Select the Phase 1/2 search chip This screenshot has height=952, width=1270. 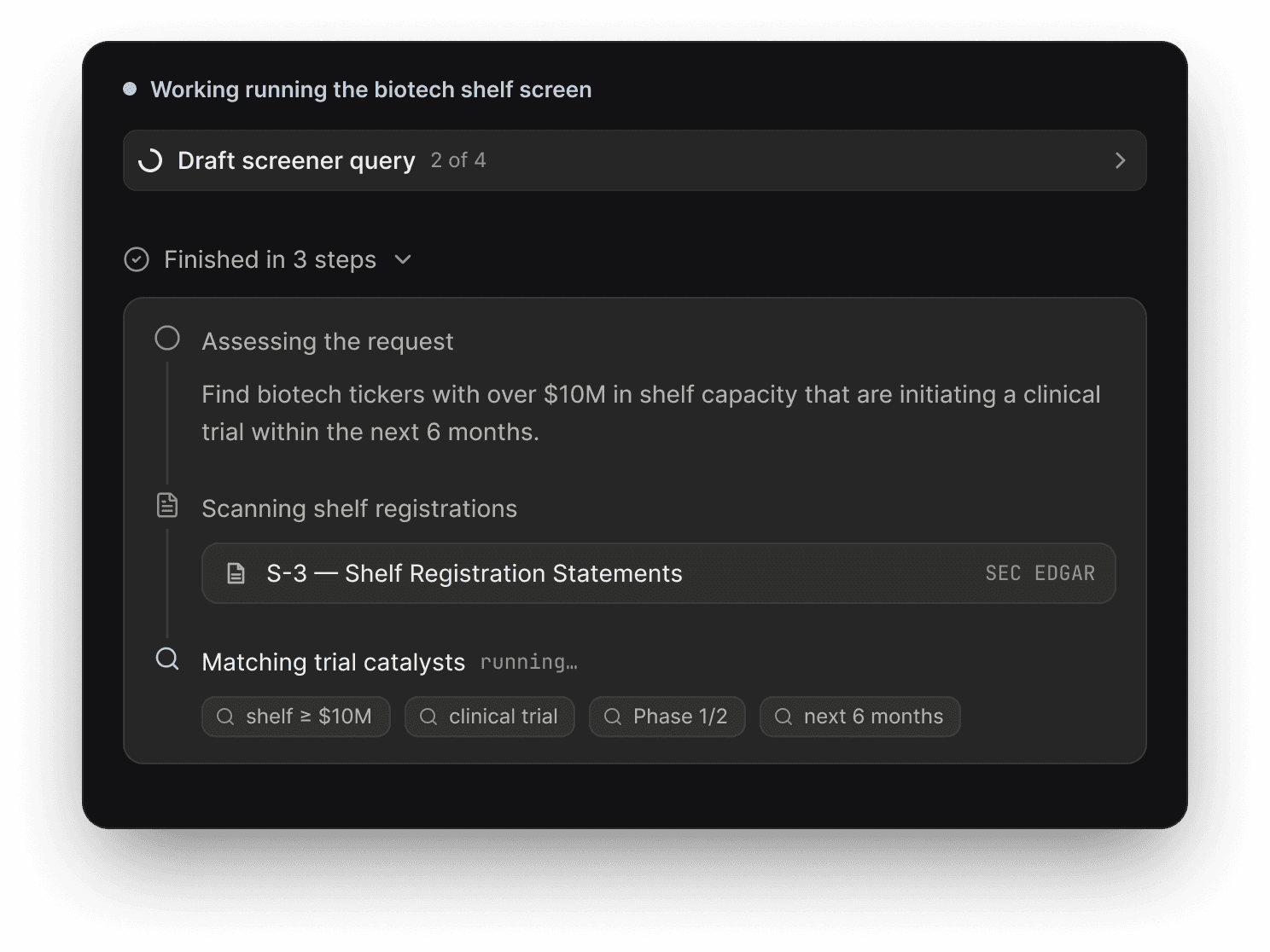click(667, 717)
